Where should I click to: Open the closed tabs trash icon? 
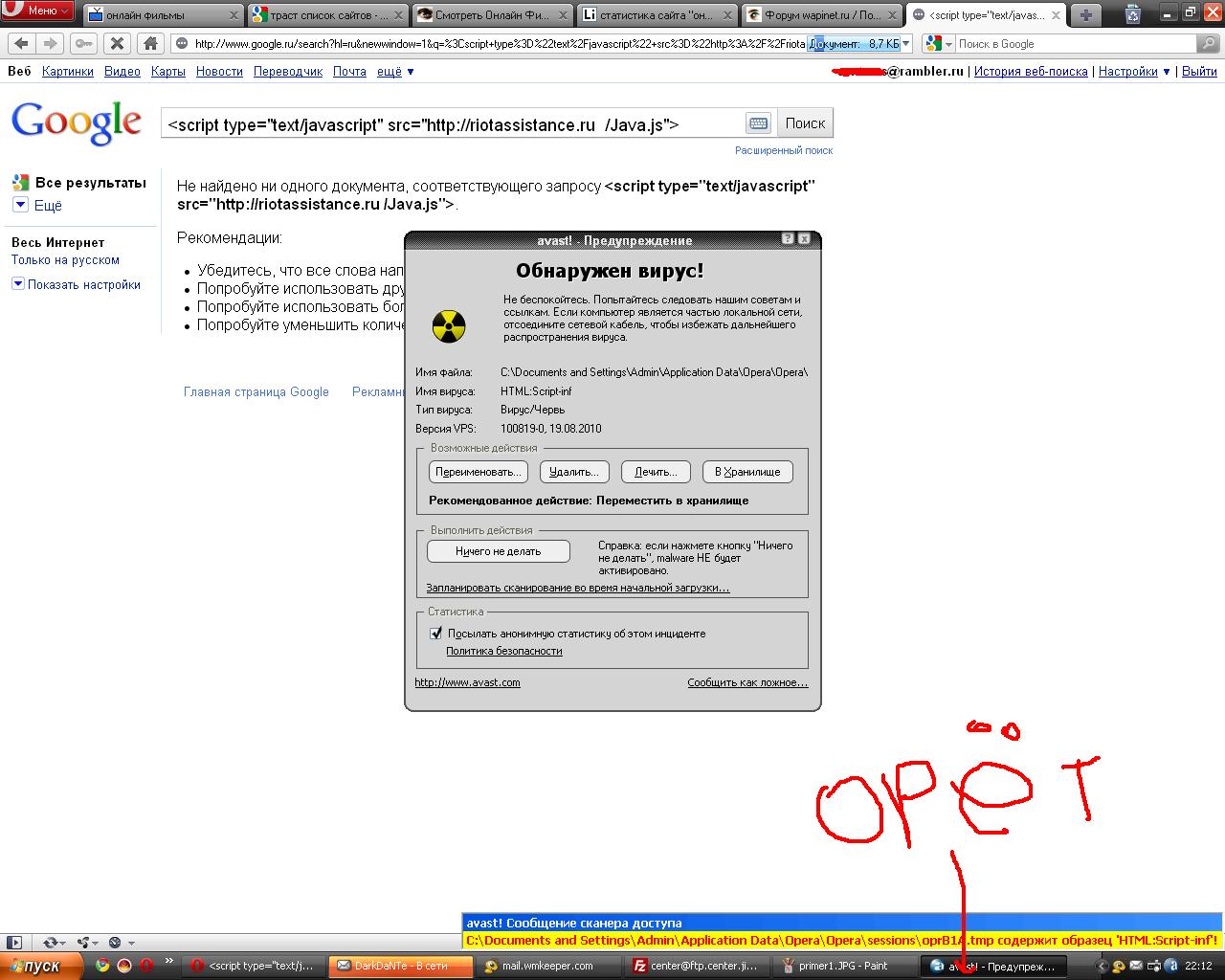click(1133, 13)
